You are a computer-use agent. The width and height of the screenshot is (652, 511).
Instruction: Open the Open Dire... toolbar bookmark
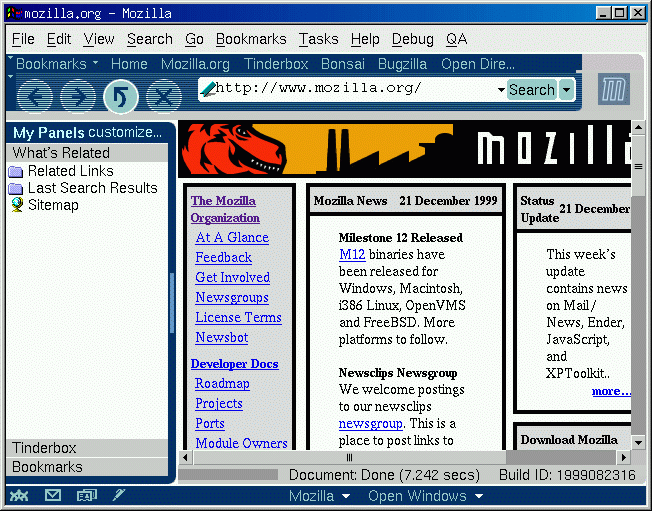tap(478, 64)
